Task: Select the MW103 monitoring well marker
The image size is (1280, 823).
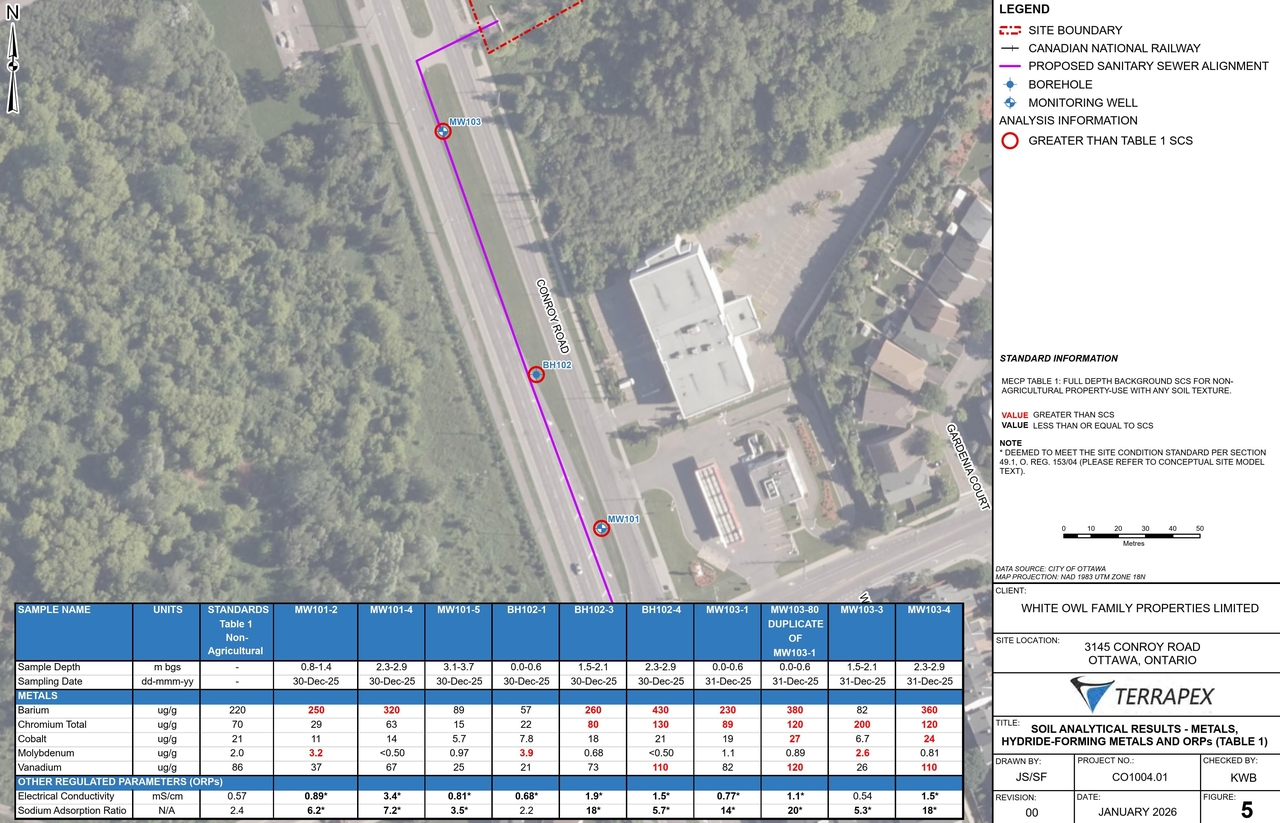Action: click(441, 131)
